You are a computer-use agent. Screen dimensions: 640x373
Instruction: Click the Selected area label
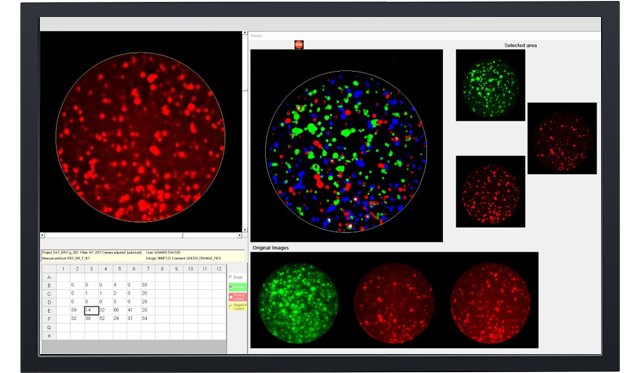tap(520, 45)
